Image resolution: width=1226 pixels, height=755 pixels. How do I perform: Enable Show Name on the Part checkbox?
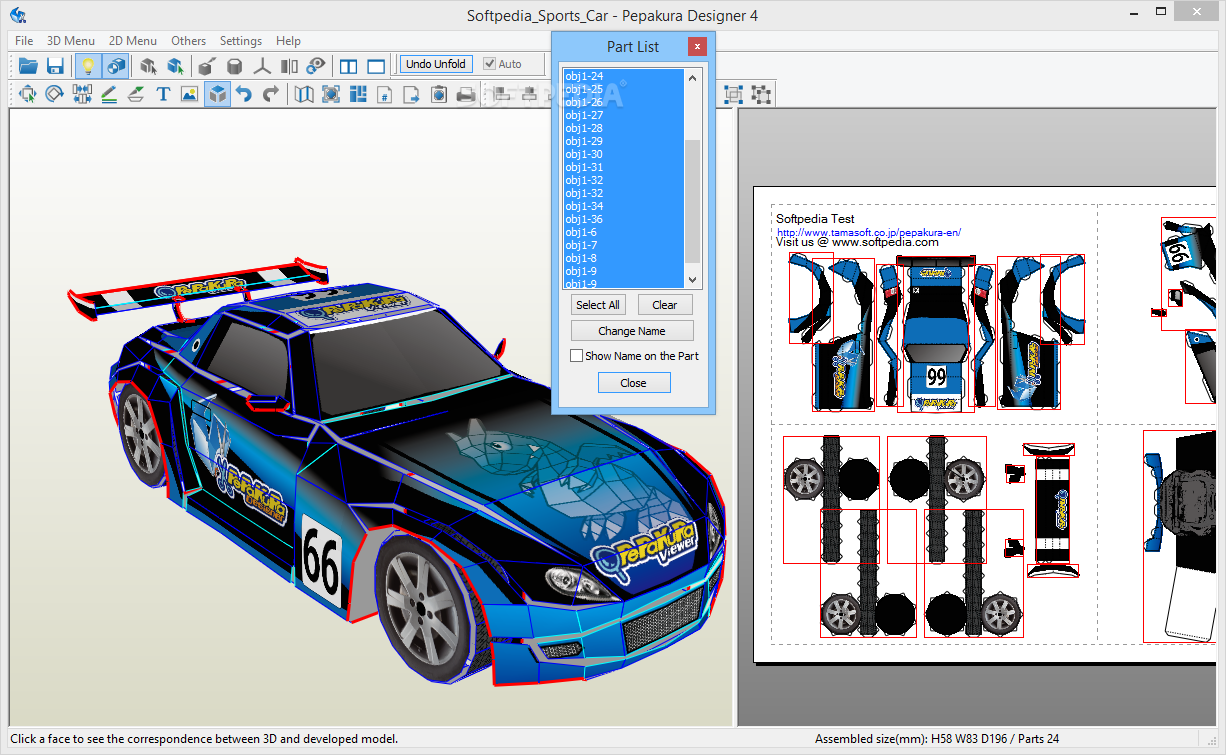point(576,356)
